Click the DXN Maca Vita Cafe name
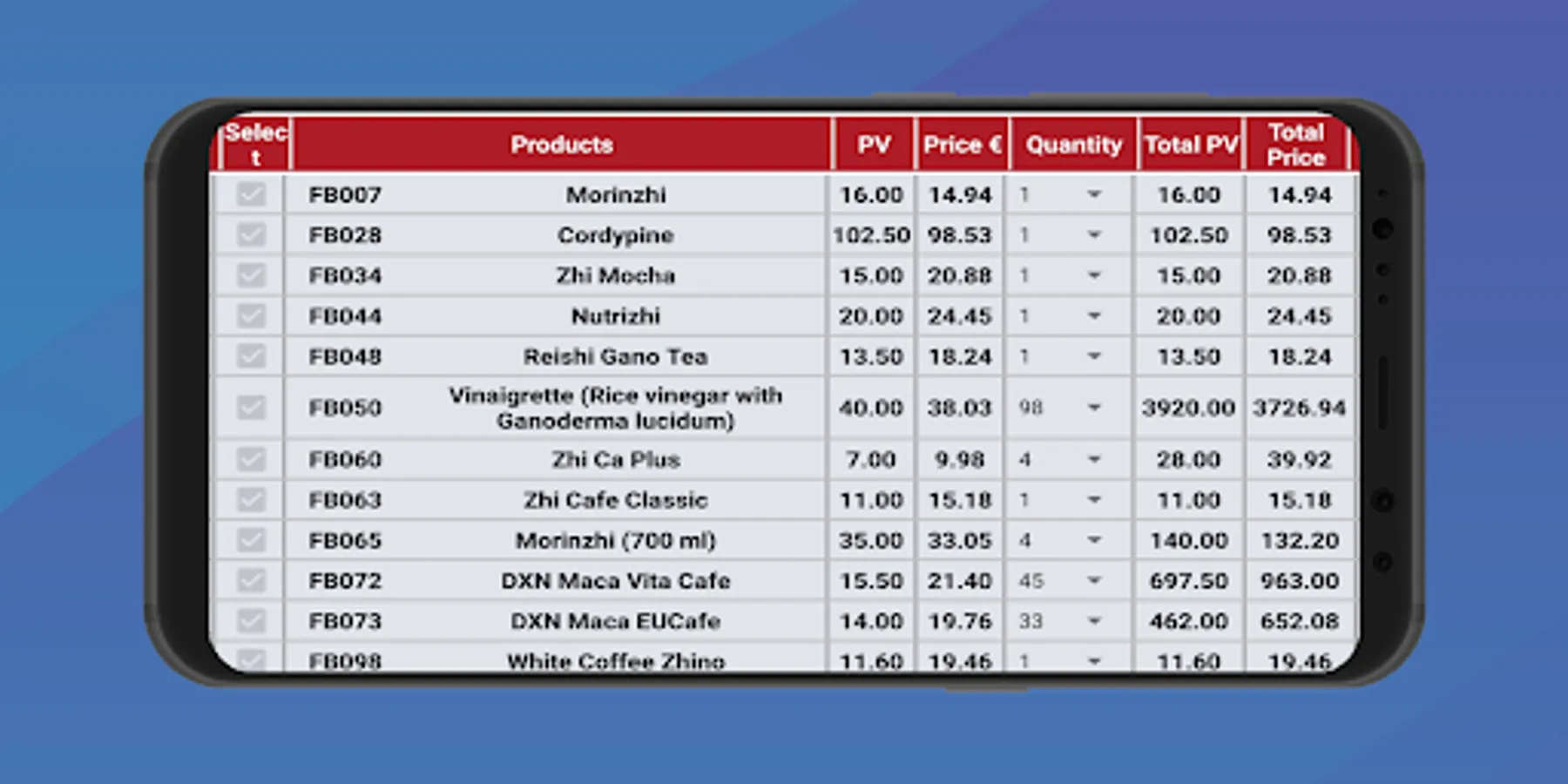The height and width of the screenshot is (784, 1568). click(616, 580)
